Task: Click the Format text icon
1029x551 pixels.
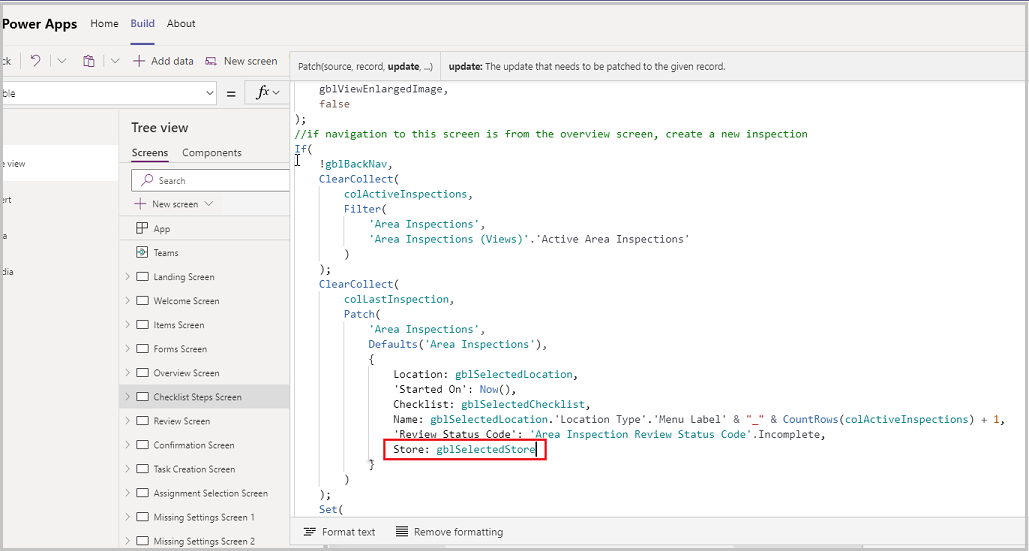Action: pos(310,532)
